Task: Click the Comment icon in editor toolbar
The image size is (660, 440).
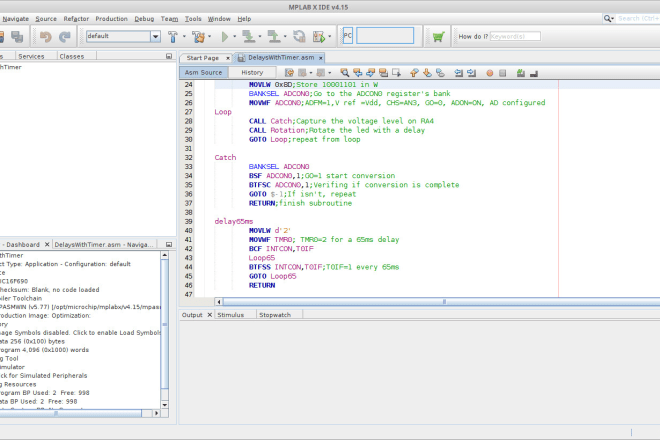Action: (521, 73)
